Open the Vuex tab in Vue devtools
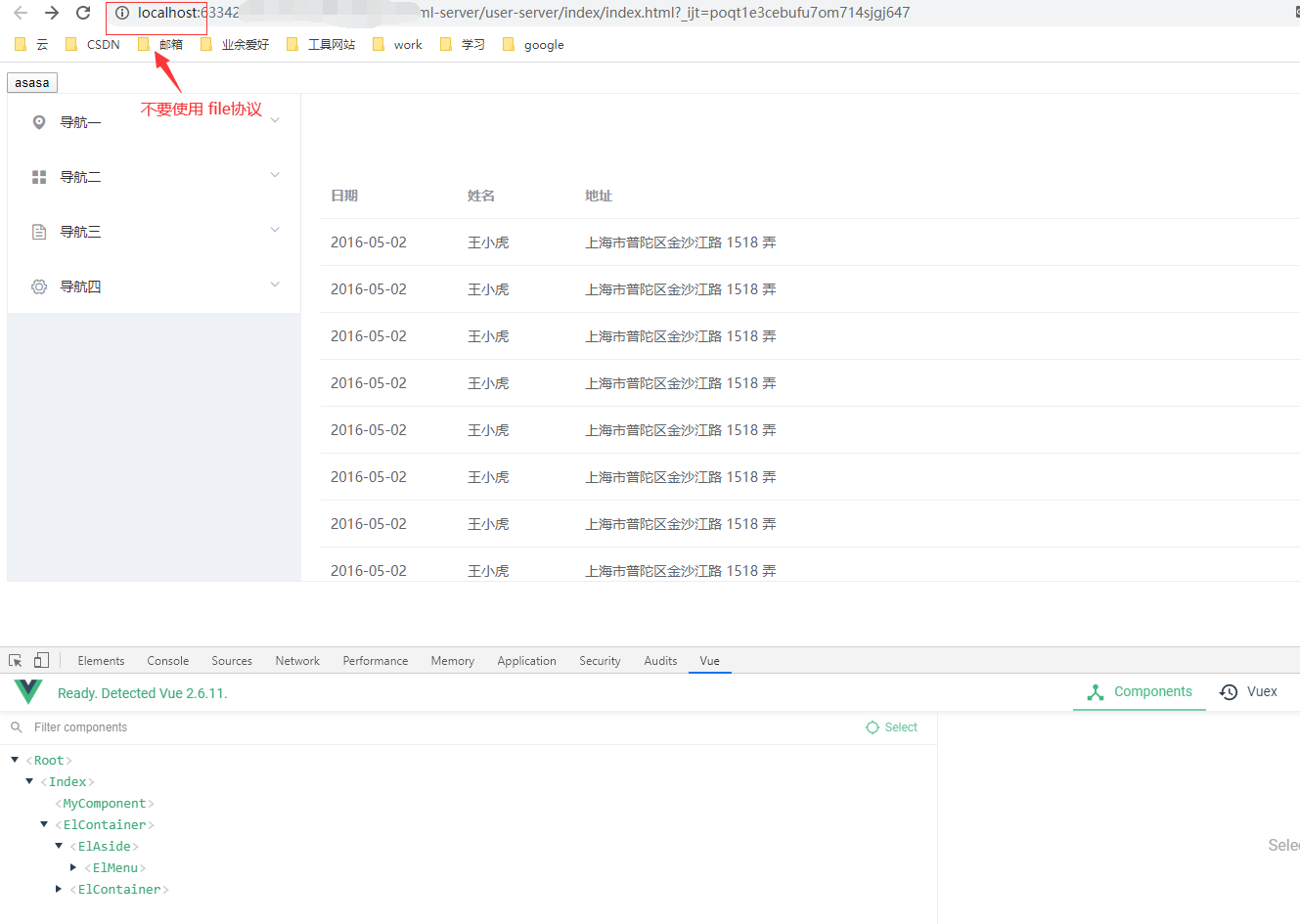 (x=1249, y=691)
